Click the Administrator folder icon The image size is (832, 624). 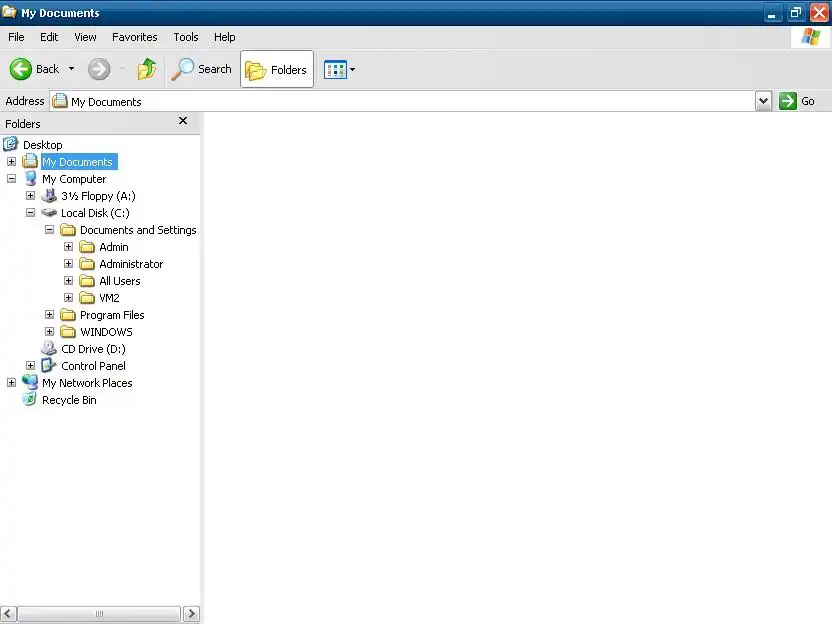tap(87, 264)
